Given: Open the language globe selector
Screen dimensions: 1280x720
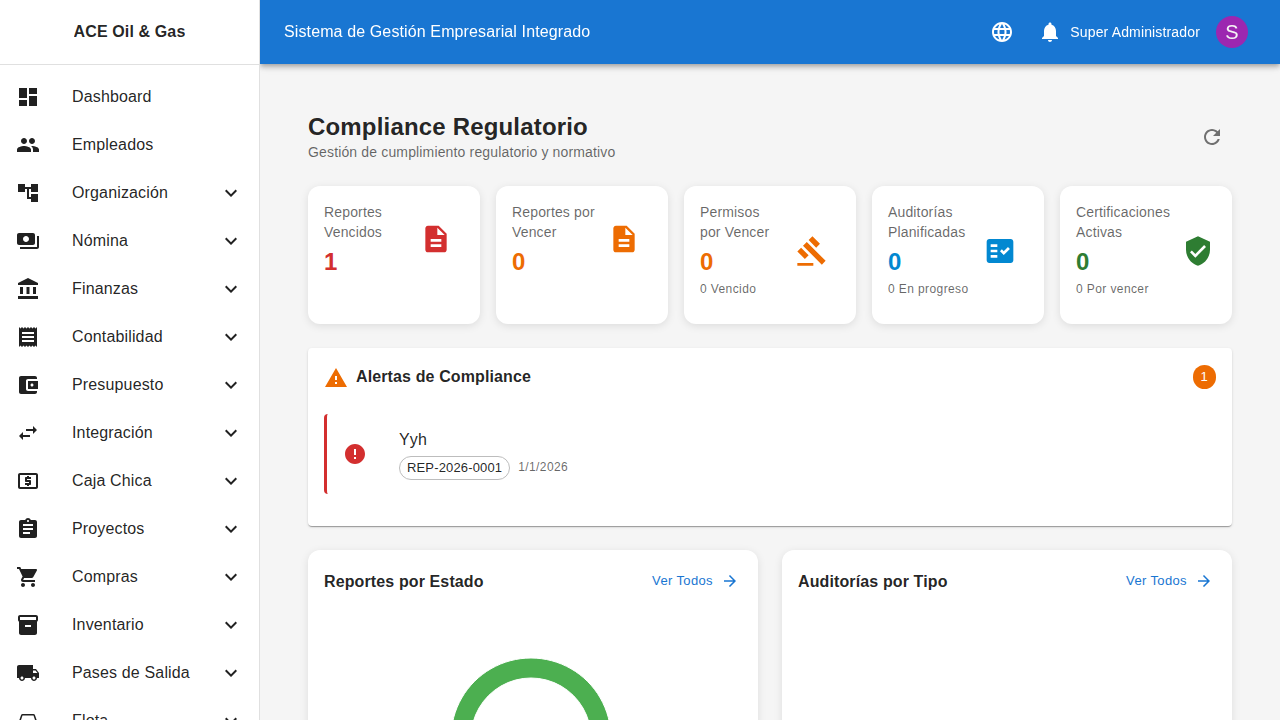Looking at the screenshot, I should click(x=1001, y=31).
